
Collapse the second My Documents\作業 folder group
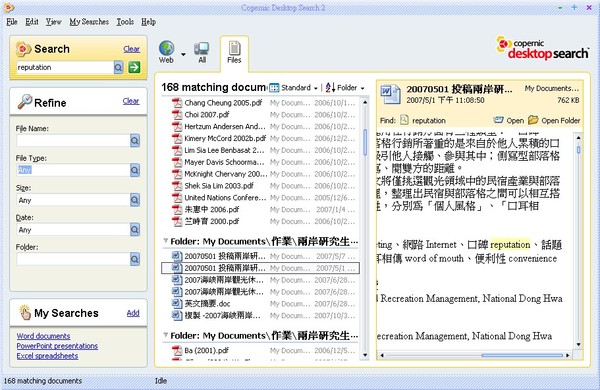coord(166,335)
